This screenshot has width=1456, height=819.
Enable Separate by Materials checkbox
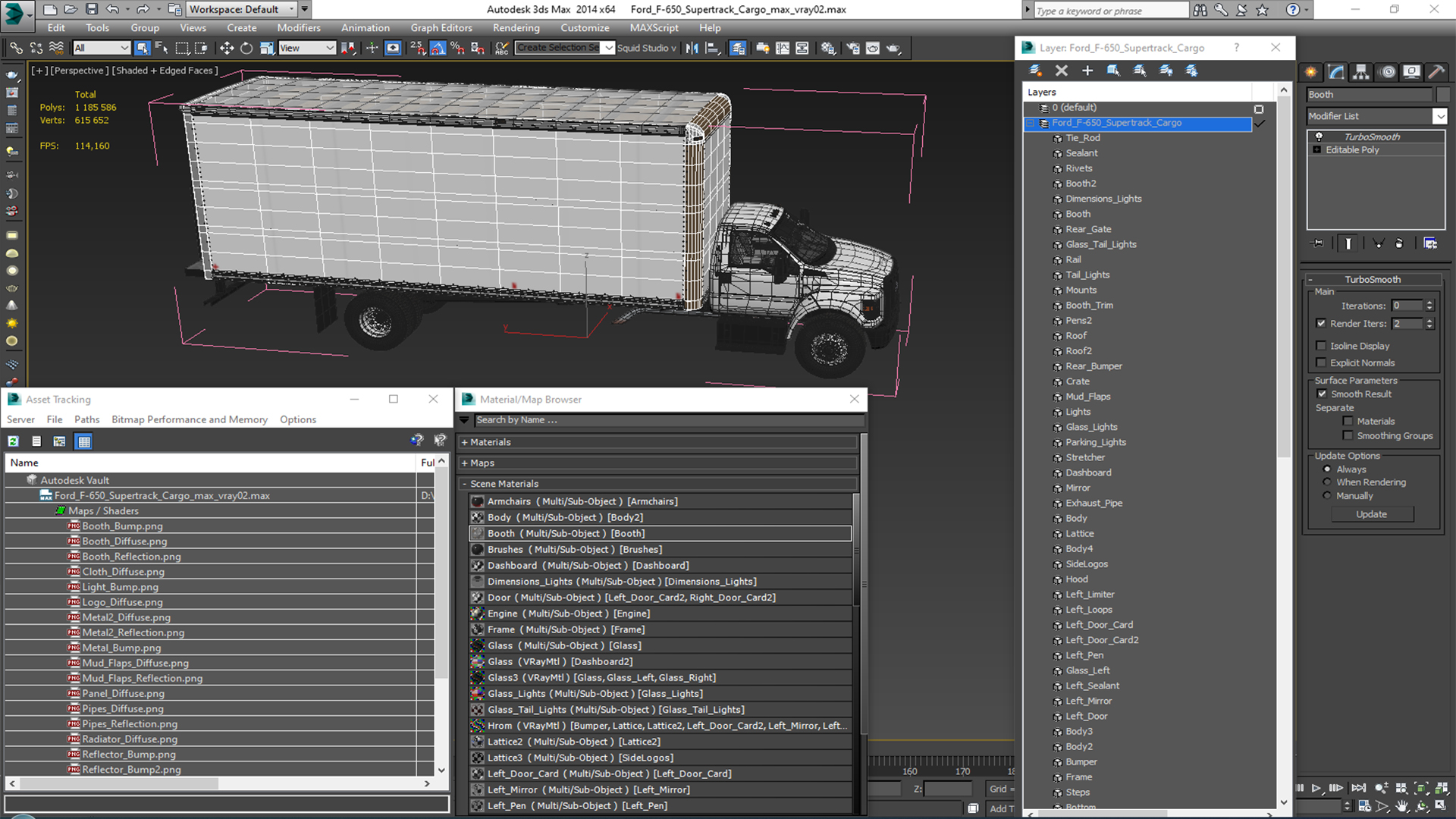pyautogui.click(x=1348, y=421)
